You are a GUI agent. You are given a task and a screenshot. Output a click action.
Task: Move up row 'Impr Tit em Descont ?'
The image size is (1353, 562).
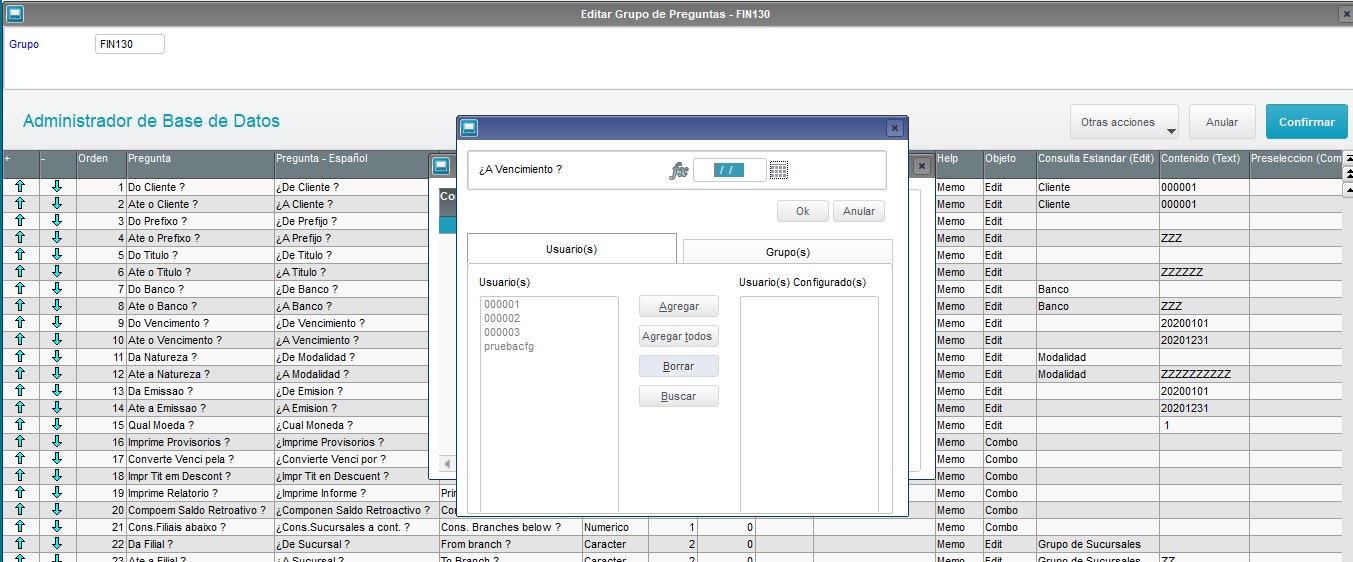point(19,476)
